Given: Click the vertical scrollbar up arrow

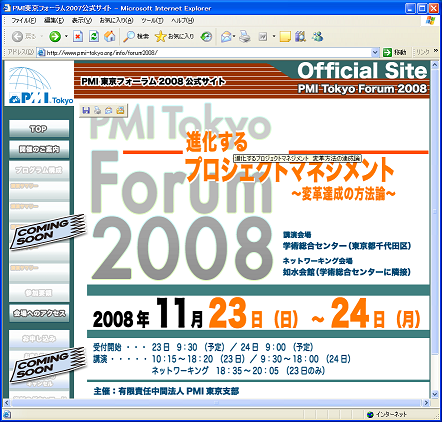Looking at the screenshot, I should 435,65.
